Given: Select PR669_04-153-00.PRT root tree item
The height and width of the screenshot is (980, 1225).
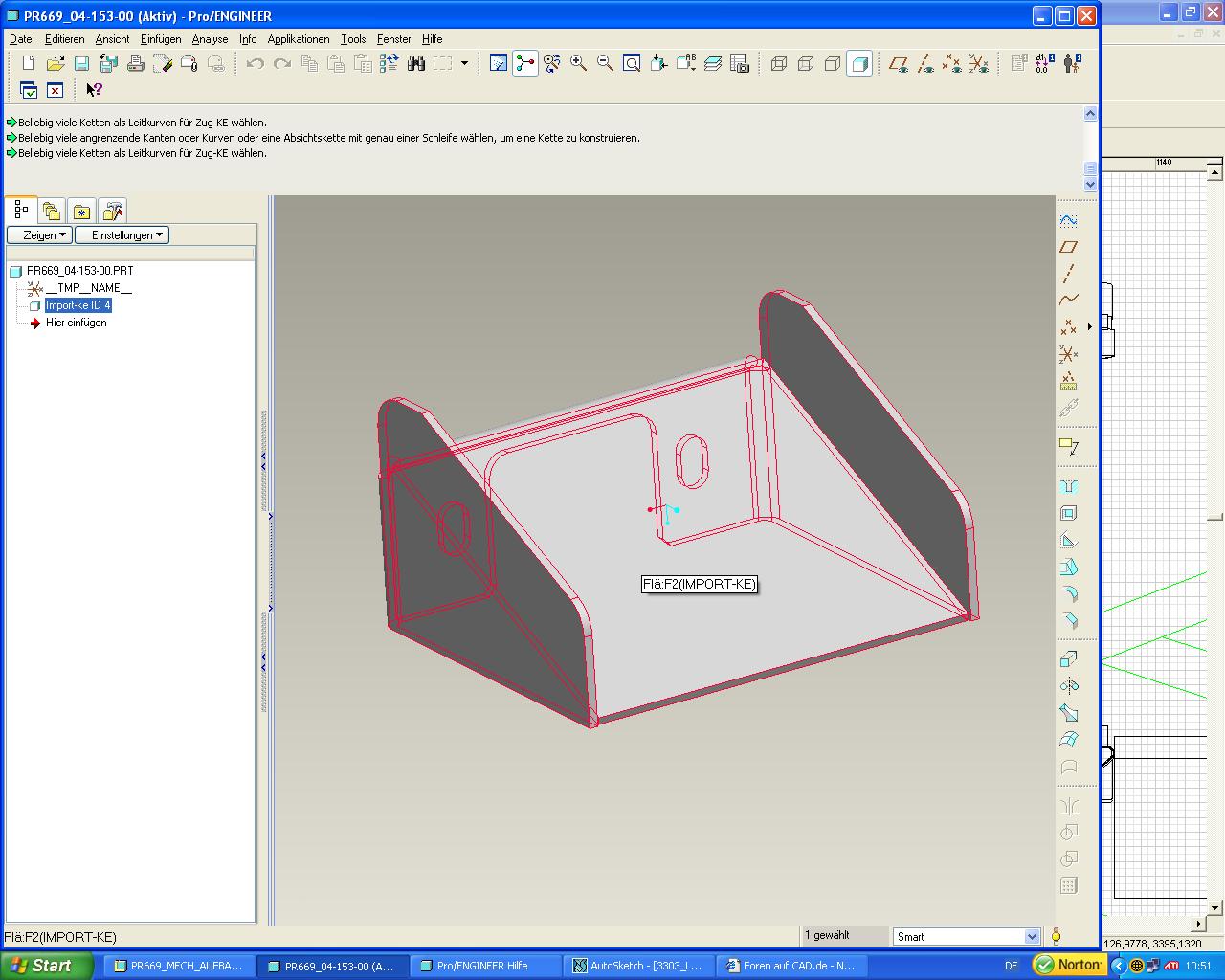Looking at the screenshot, I should [x=80, y=271].
